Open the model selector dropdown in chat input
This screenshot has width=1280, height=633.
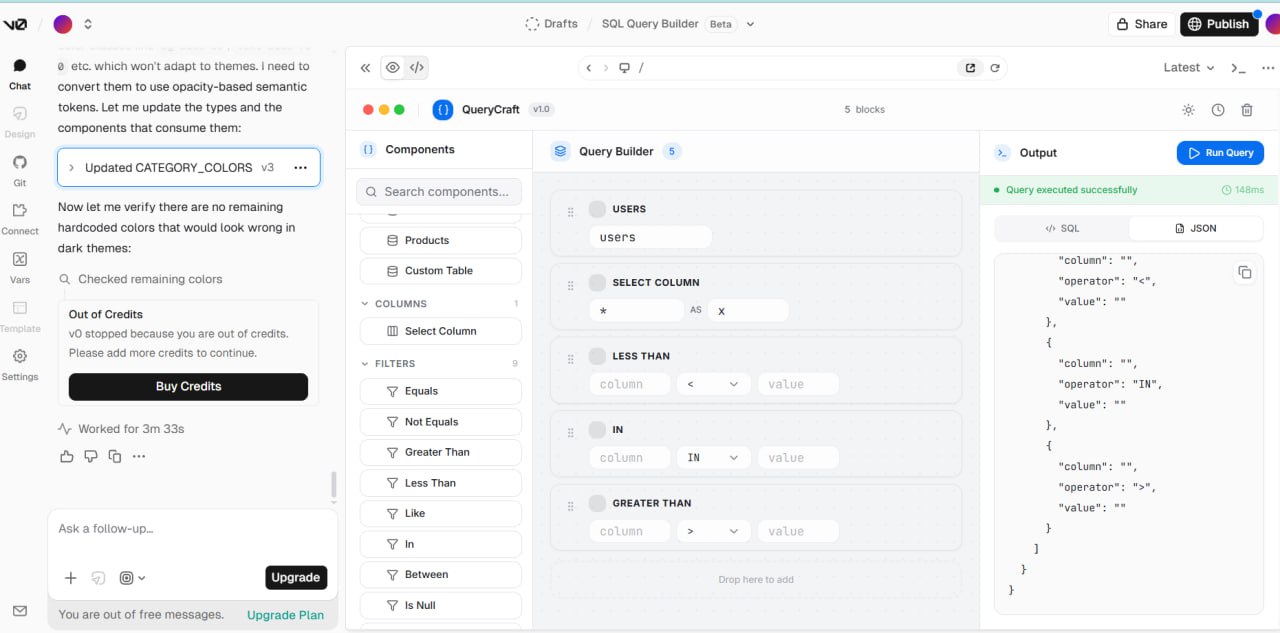click(x=133, y=578)
